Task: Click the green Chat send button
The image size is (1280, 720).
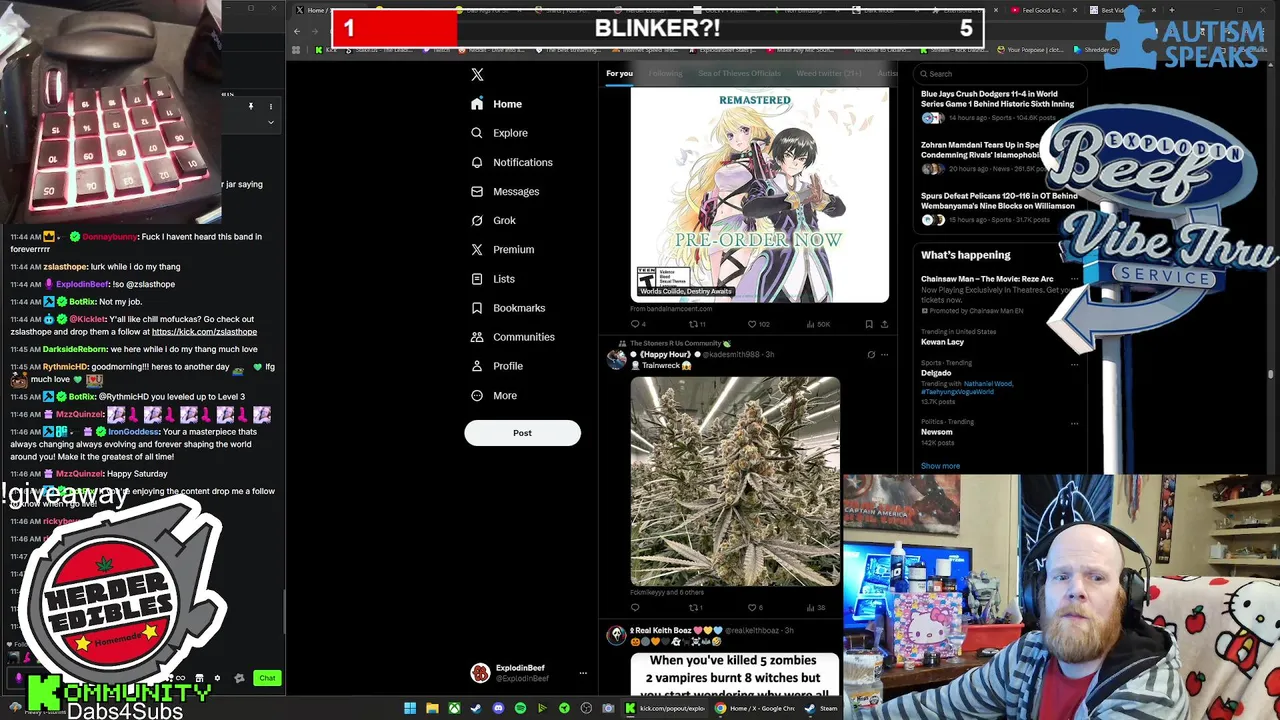Action: tap(267, 678)
